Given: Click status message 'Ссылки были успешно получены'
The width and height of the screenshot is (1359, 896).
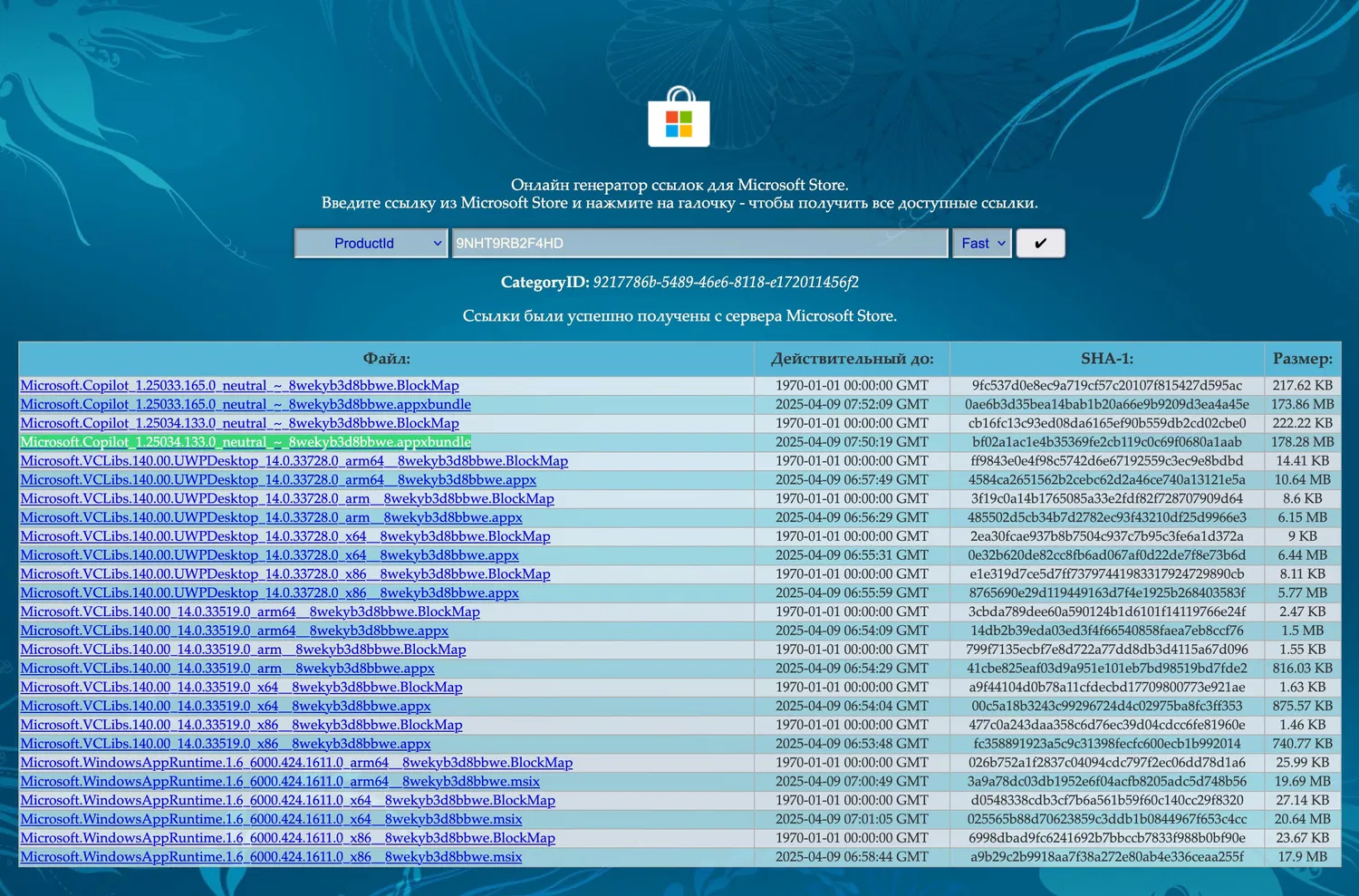Looking at the screenshot, I should (x=679, y=316).
